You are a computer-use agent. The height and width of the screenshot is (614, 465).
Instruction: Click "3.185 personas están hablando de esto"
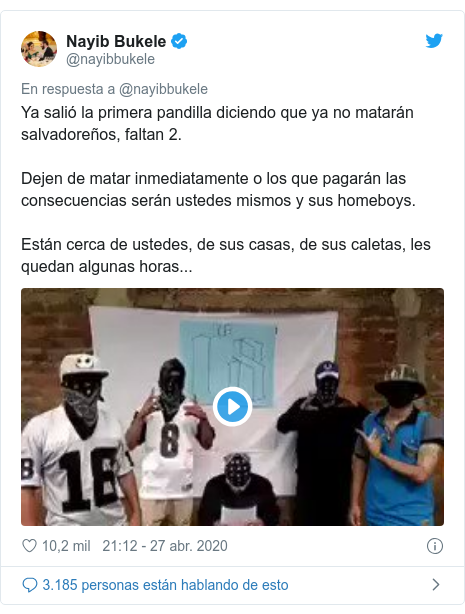pyautogui.click(x=165, y=585)
